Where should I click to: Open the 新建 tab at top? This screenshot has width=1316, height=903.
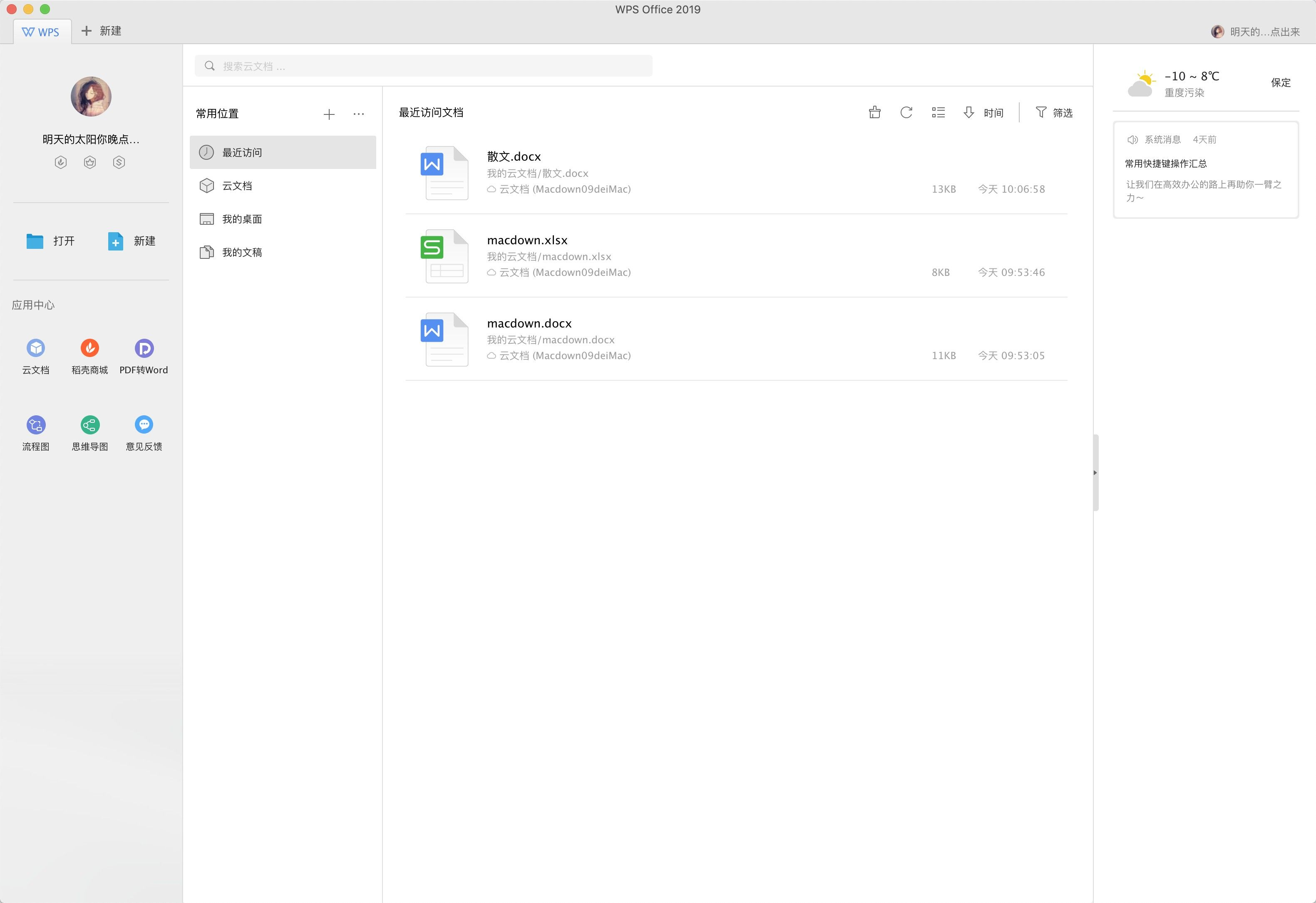pos(102,31)
